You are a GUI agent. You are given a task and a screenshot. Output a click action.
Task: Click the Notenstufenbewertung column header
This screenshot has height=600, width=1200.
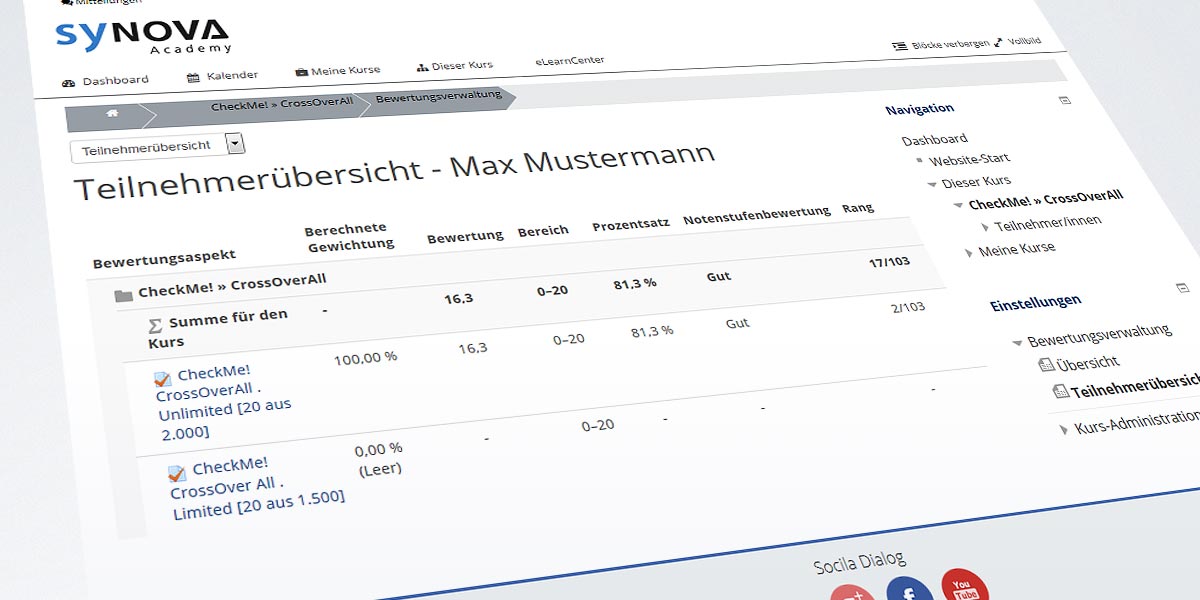(x=757, y=216)
